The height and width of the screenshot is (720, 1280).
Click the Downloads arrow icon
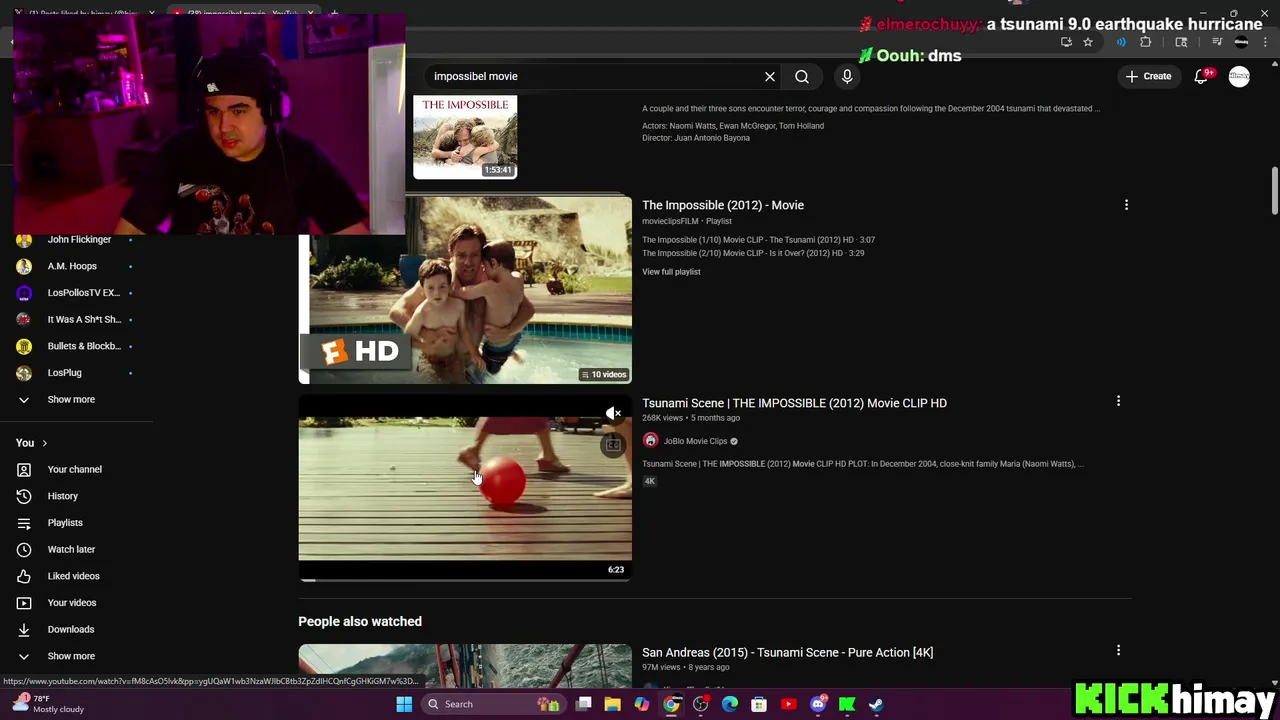tap(24, 629)
